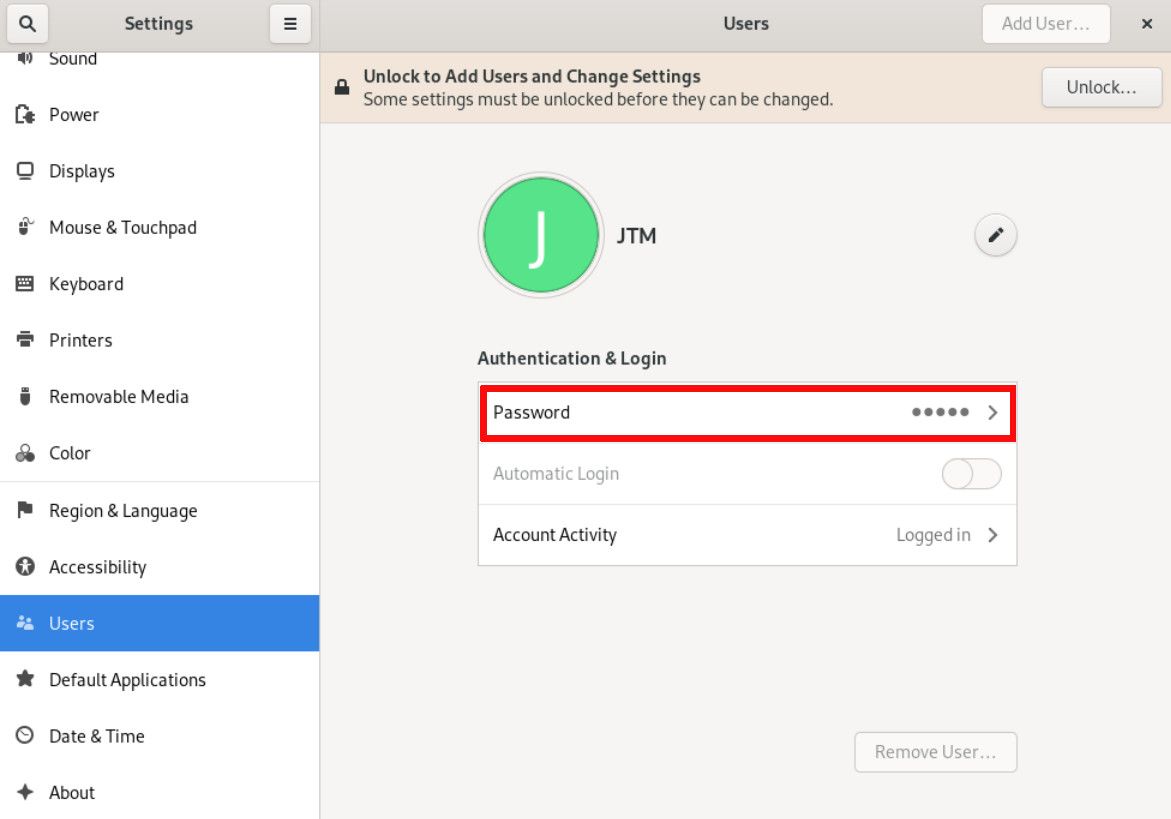Select the Users entry in the sidebar
This screenshot has width=1171, height=819.
pos(70,623)
